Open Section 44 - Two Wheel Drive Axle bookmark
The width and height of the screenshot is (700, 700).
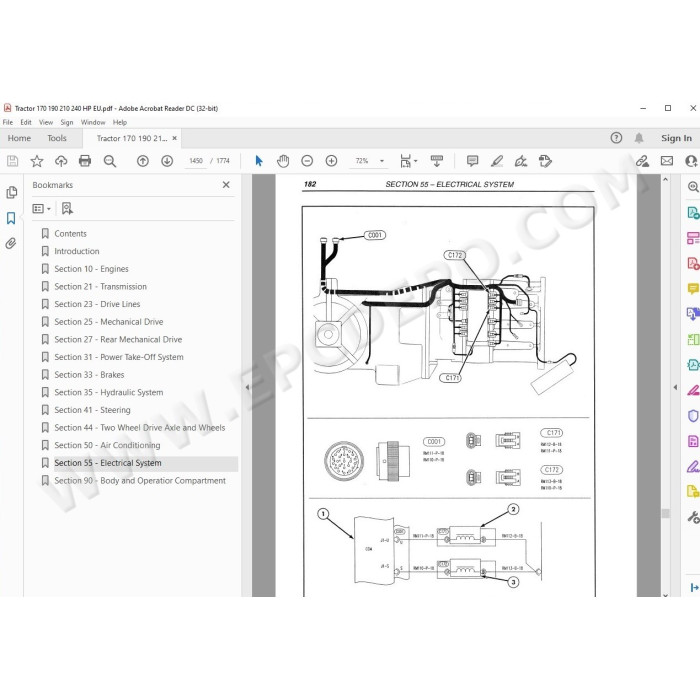click(140, 428)
